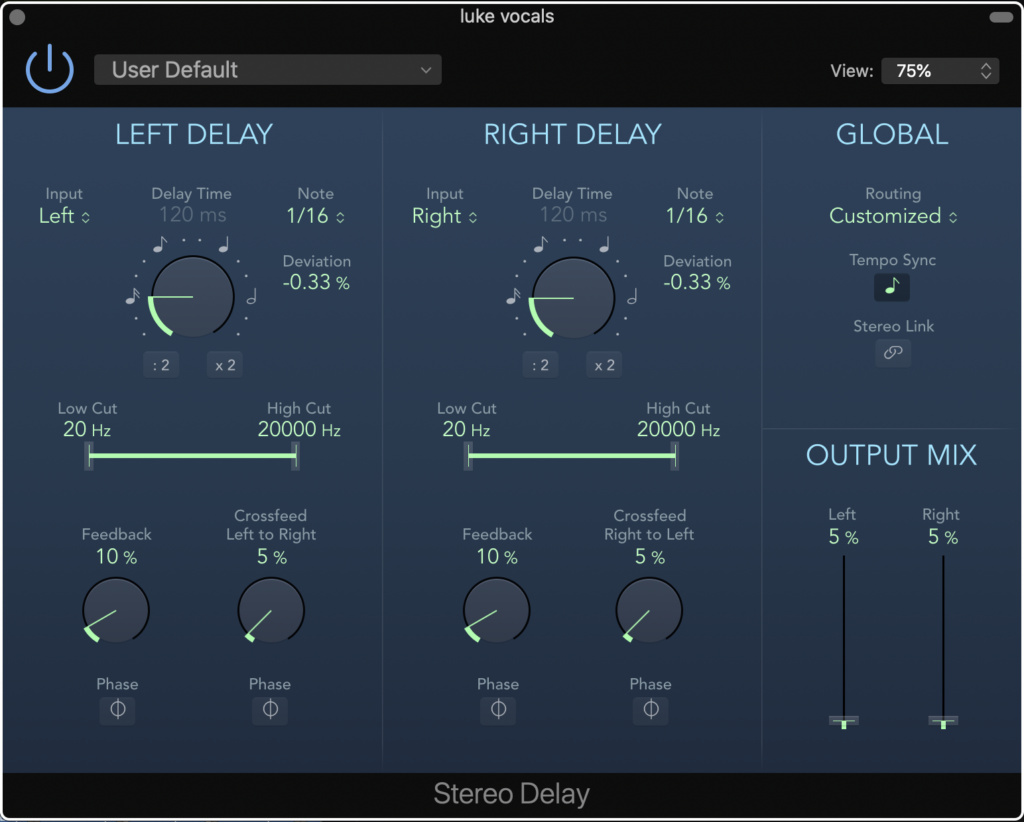Toggle Right Delay Feedback Phase invert
The width and height of the screenshot is (1024, 822).
(498, 709)
